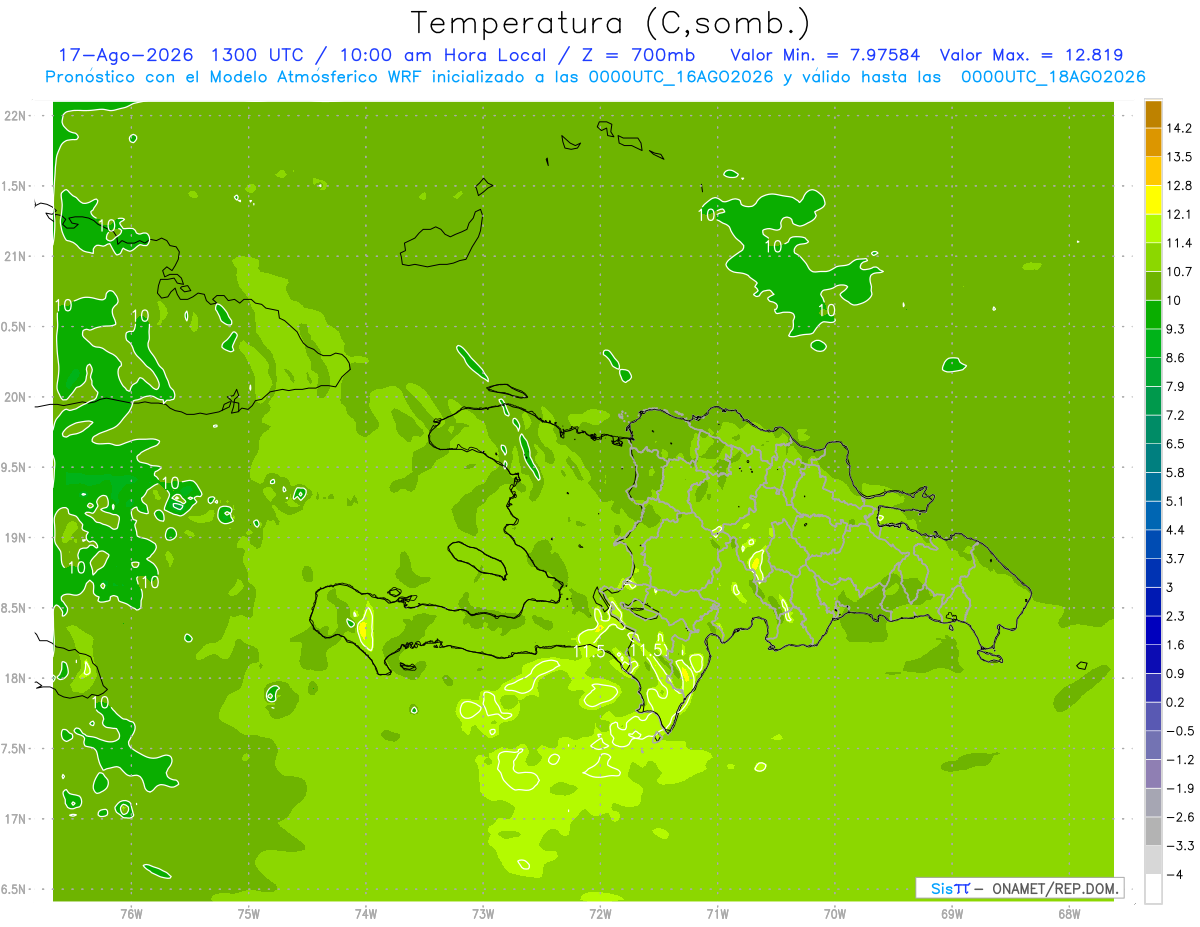The height and width of the screenshot is (927, 1200).
Task: Click the legend value "12.1"
Action: [1180, 214]
